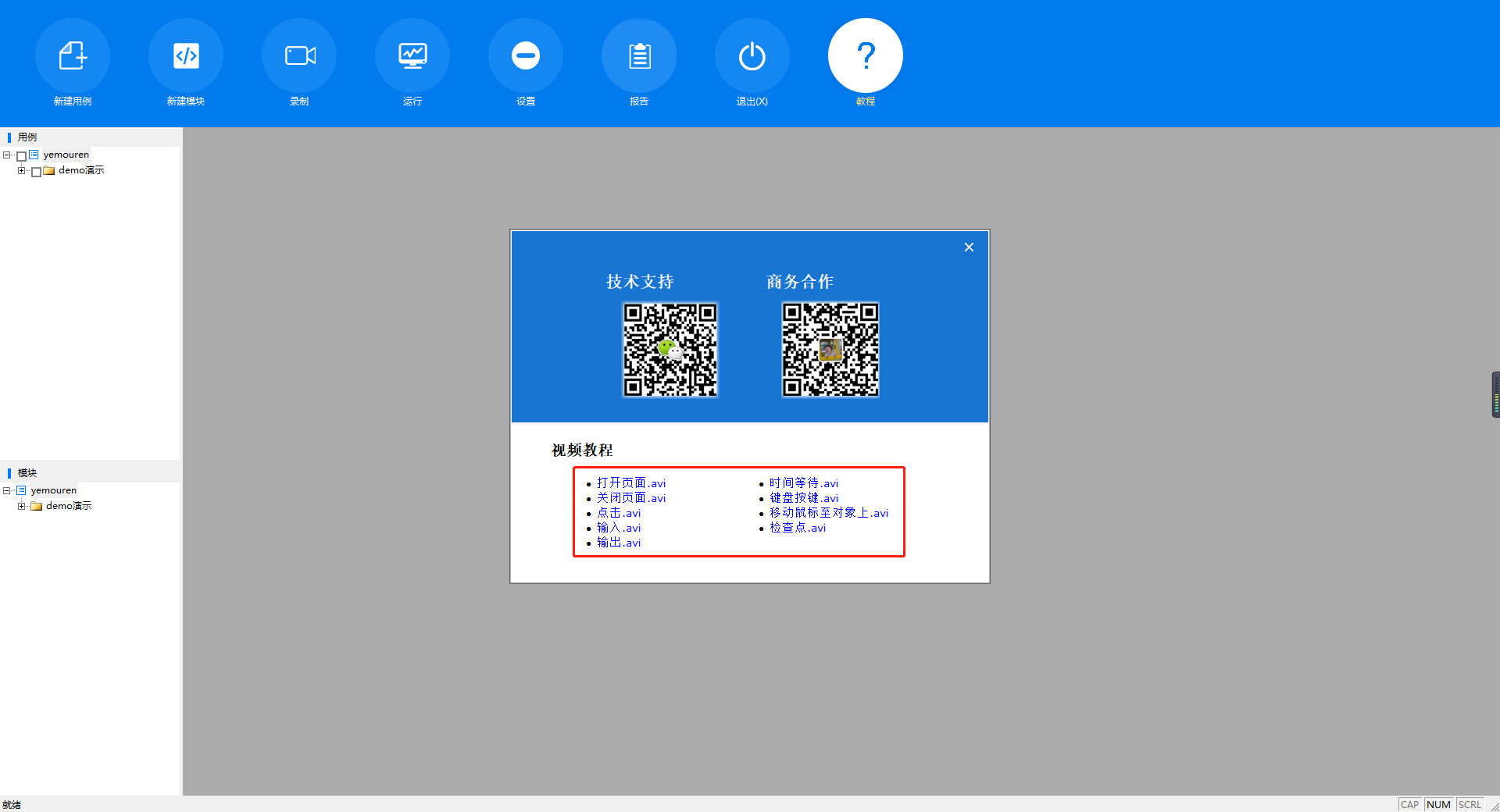This screenshot has width=1500, height=812.
Task: Check the yemouren checkbox in 用例 tree
Action: click(x=22, y=156)
